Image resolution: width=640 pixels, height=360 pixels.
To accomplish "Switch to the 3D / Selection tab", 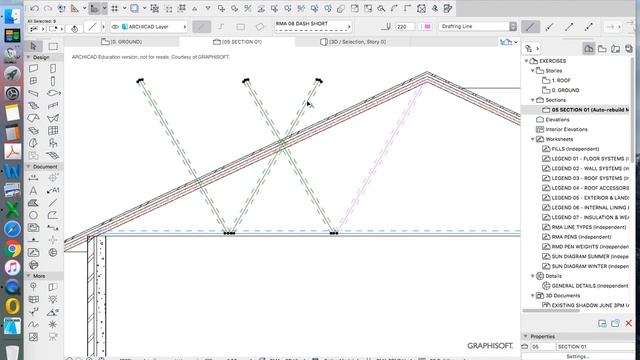I will coord(353,42).
